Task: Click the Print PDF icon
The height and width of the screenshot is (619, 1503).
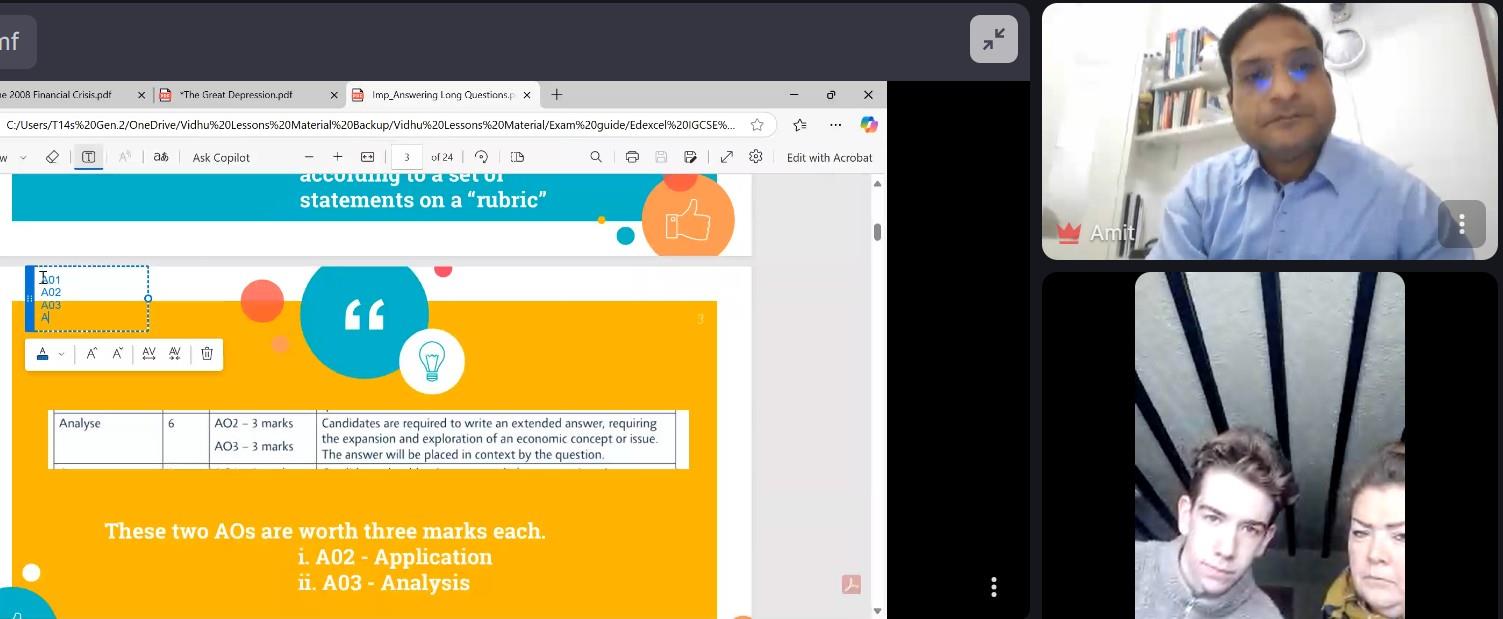Action: 632,157
